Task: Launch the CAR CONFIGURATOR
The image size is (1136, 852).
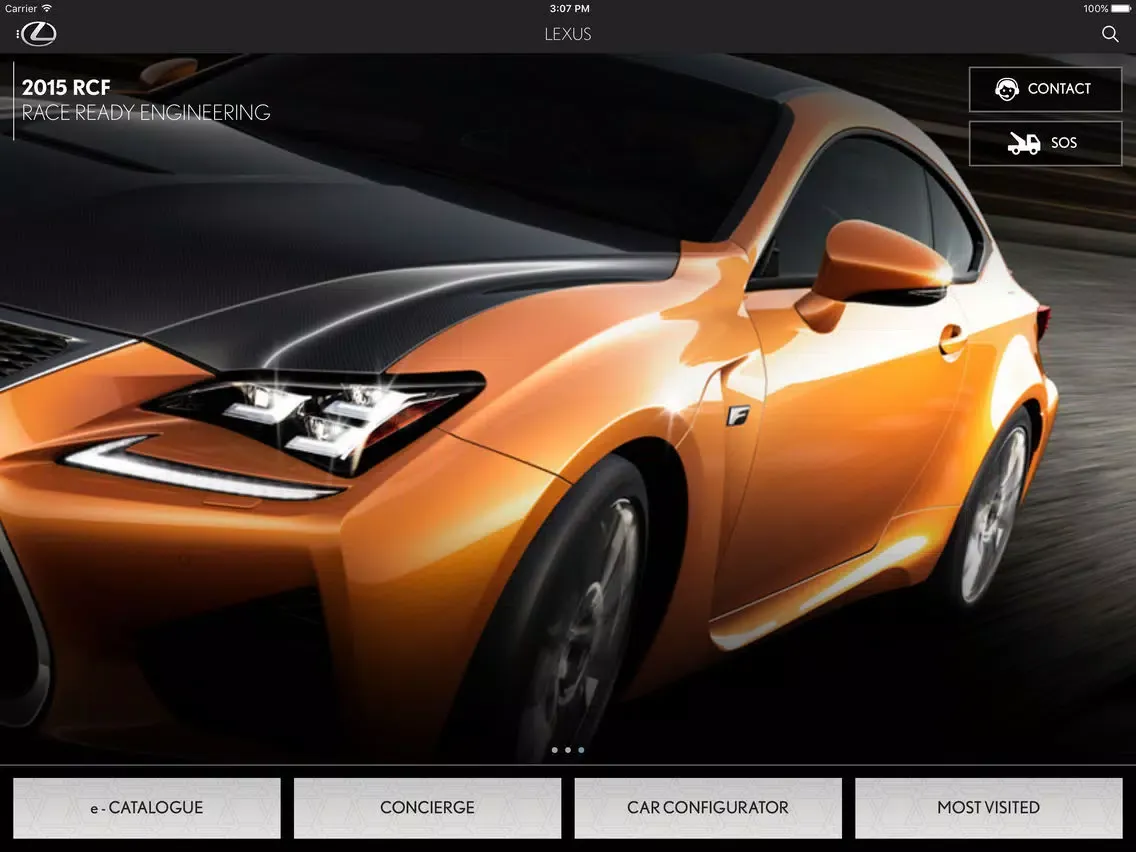Action: pyautogui.click(x=708, y=808)
